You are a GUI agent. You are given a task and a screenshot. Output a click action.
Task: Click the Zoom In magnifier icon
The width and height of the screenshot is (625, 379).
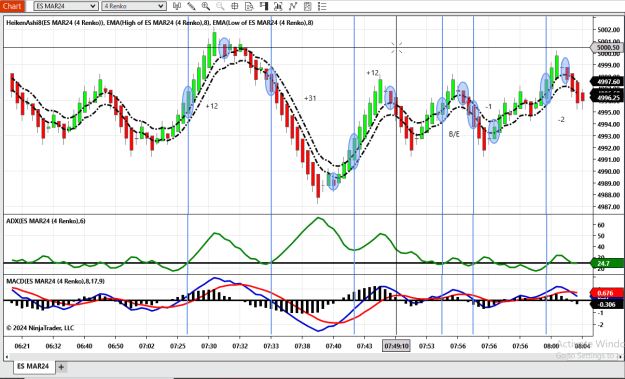(x=206, y=6)
